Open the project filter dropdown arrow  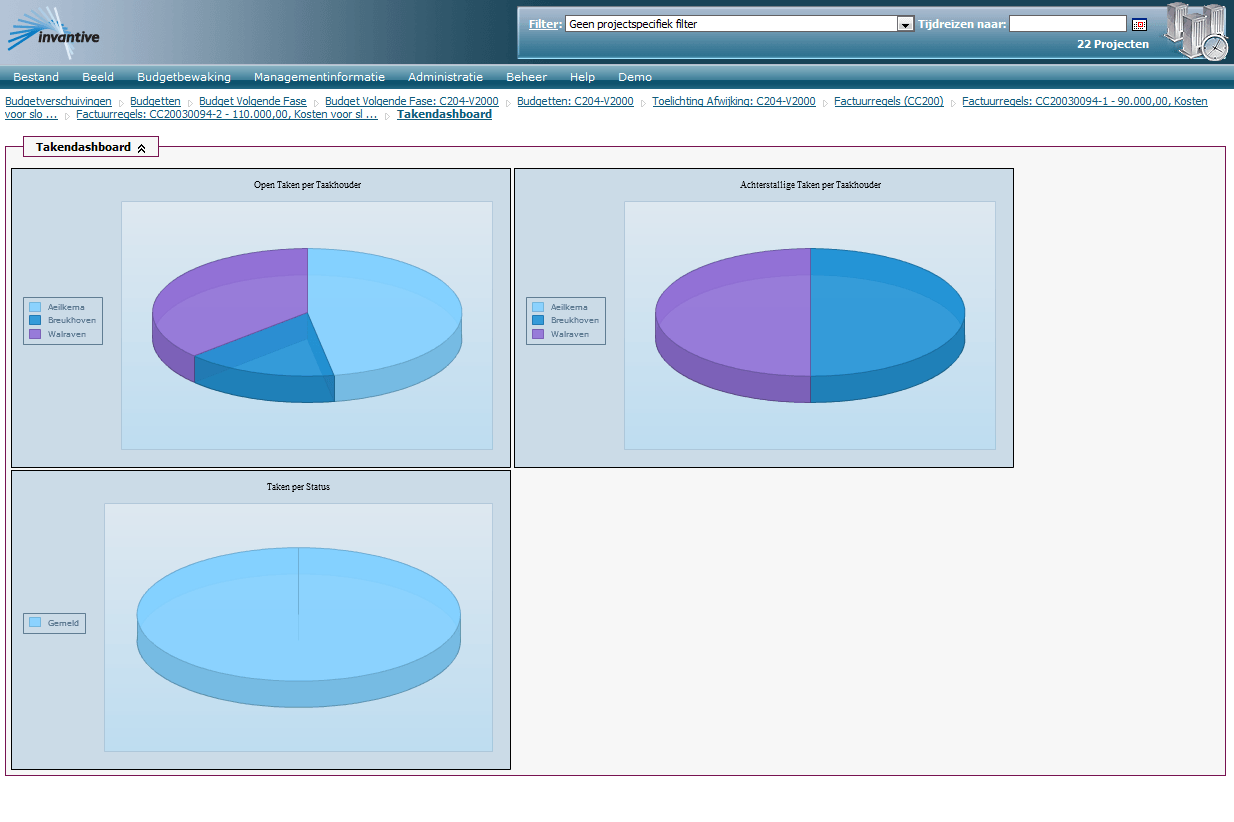[x=905, y=24]
